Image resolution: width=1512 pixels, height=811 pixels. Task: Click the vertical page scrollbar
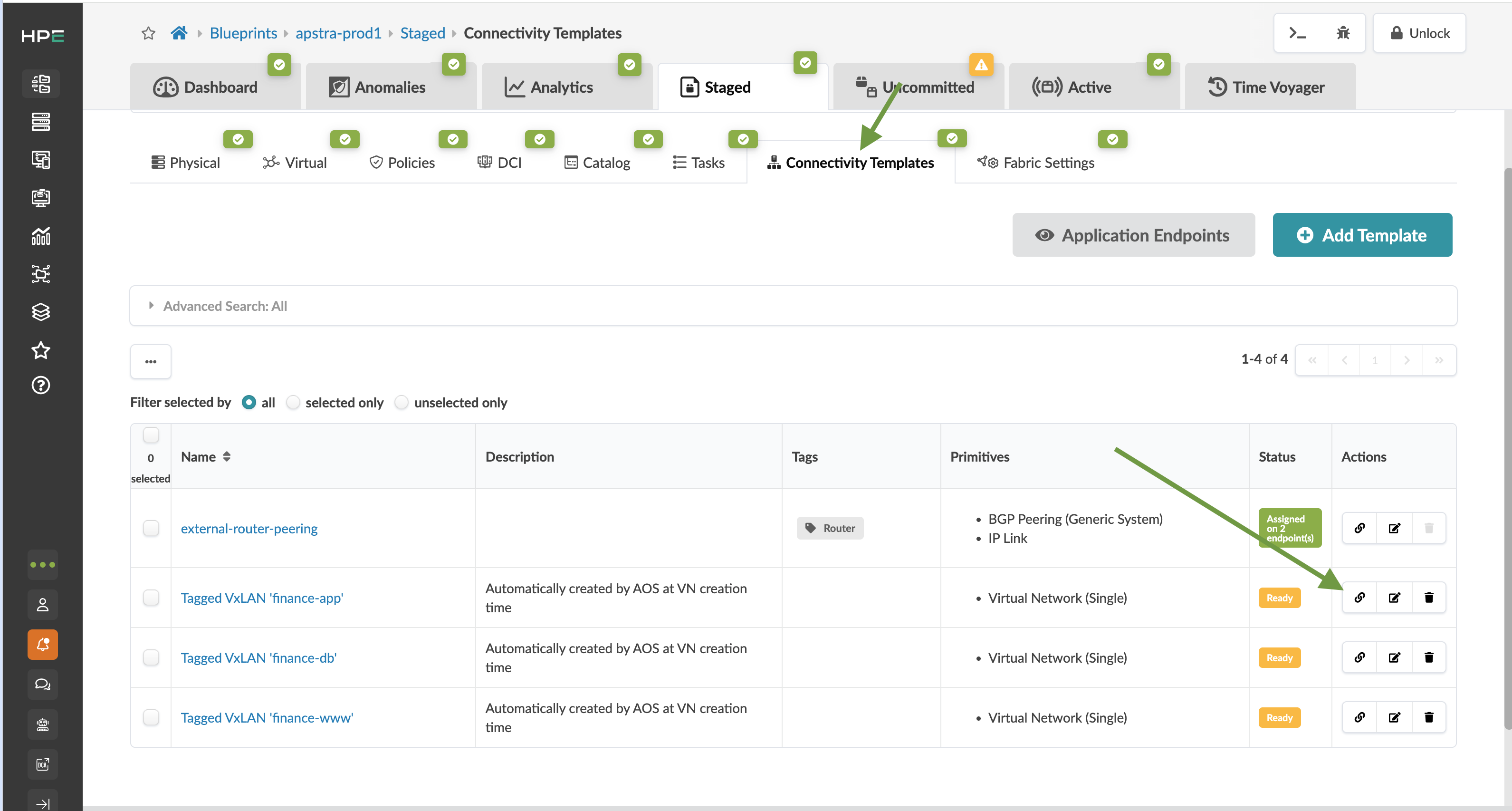(x=1507, y=449)
